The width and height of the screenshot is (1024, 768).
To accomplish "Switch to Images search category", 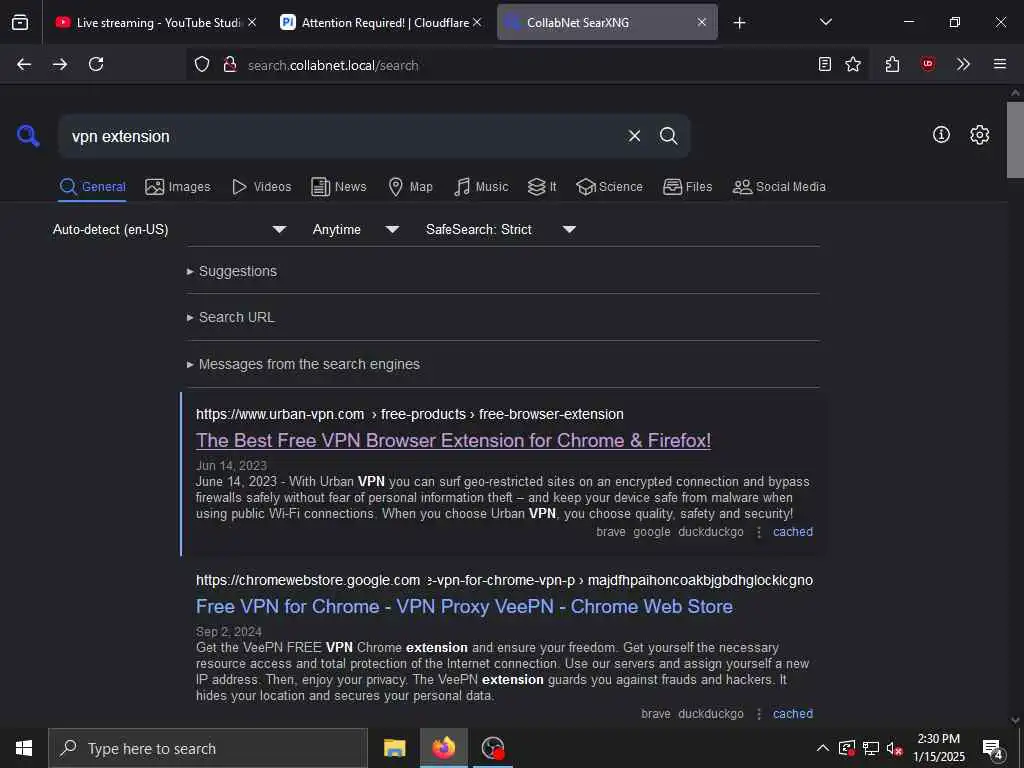I will coord(178,187).
